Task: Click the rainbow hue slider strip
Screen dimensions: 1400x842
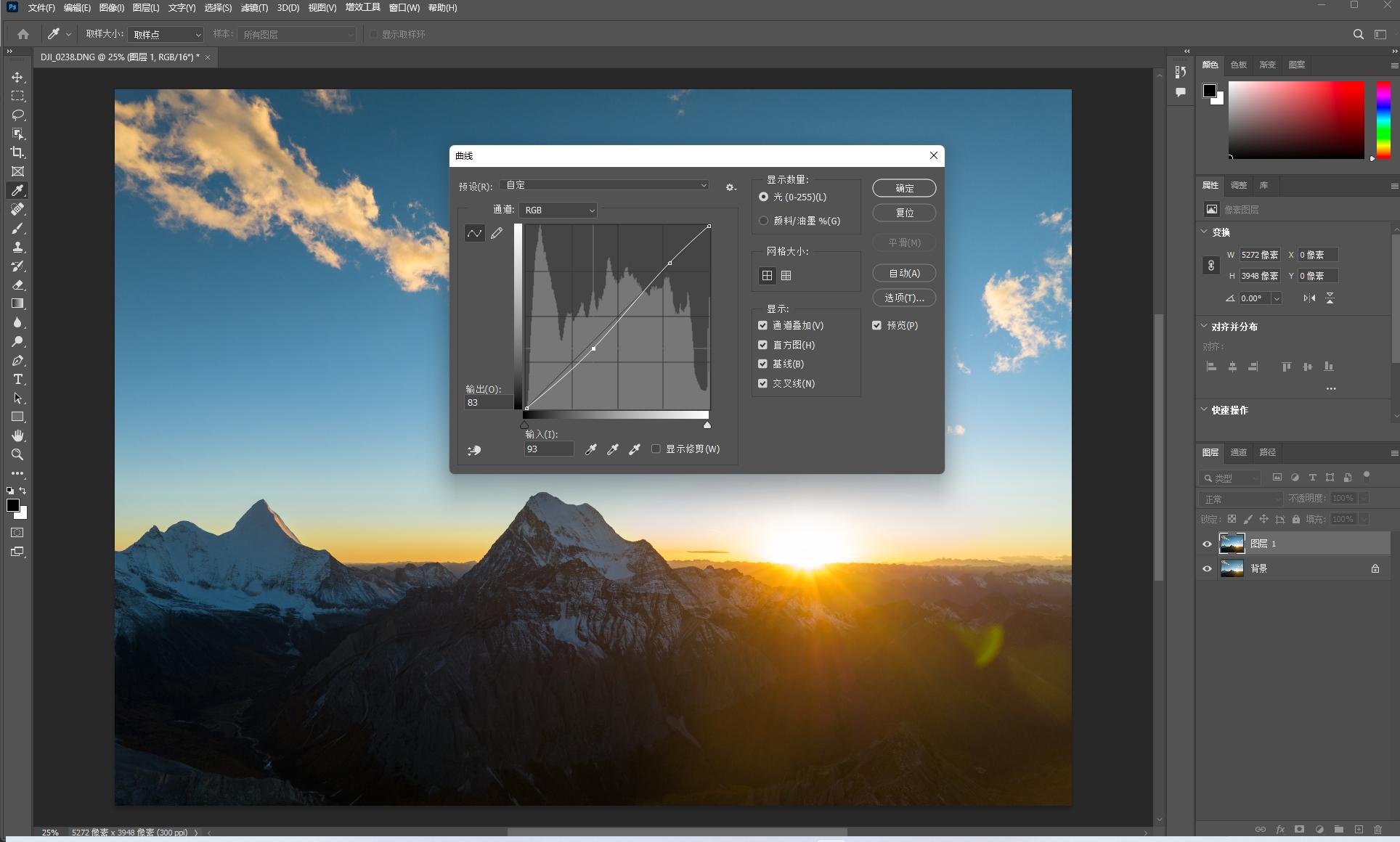Action: [x=1383, y=120]
